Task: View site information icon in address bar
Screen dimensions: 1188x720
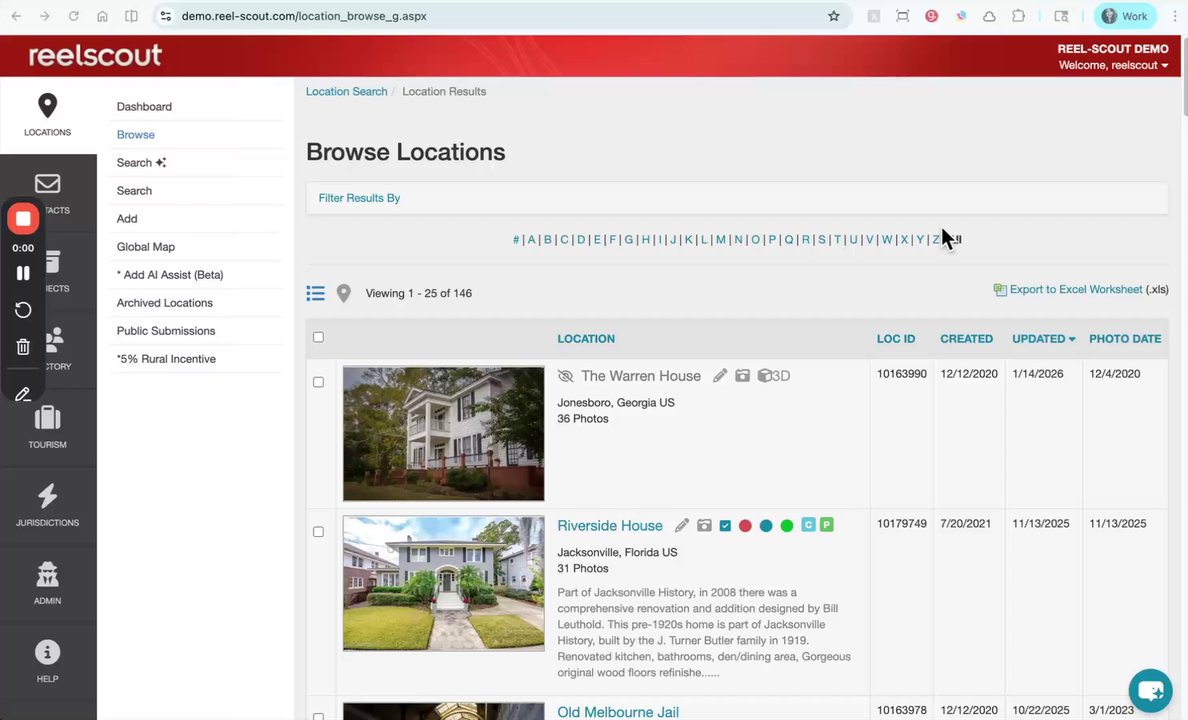Action: [x=166, y=16]
